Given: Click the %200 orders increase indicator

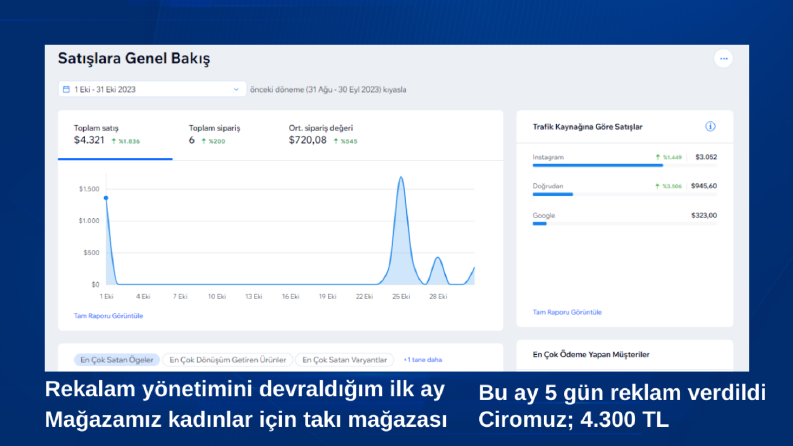Looking at the screenshot, I should (213, 141).
